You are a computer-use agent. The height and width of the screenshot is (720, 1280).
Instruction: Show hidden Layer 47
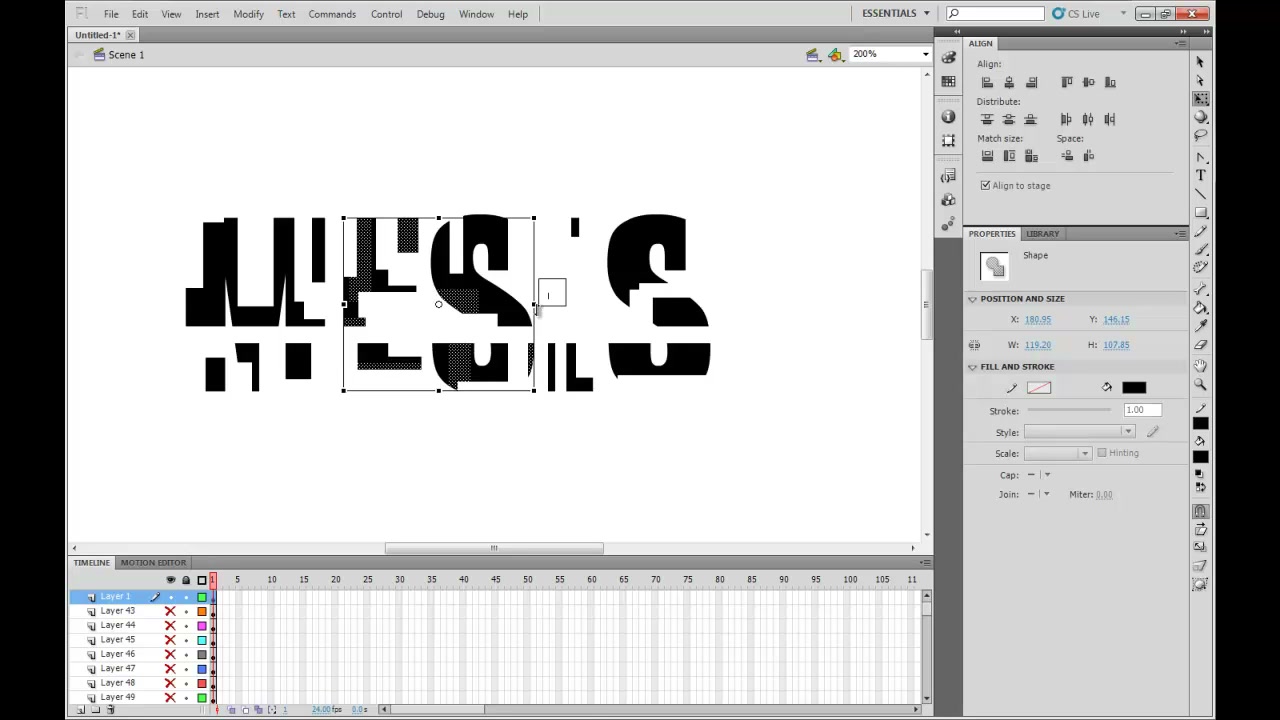point(170,669)
